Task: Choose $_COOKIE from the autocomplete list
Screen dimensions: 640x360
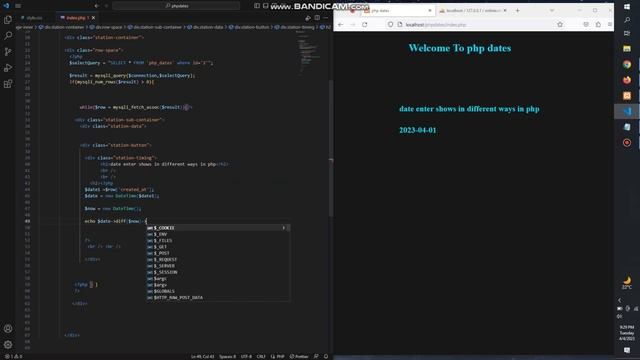Action: click(x=218, y=228)
